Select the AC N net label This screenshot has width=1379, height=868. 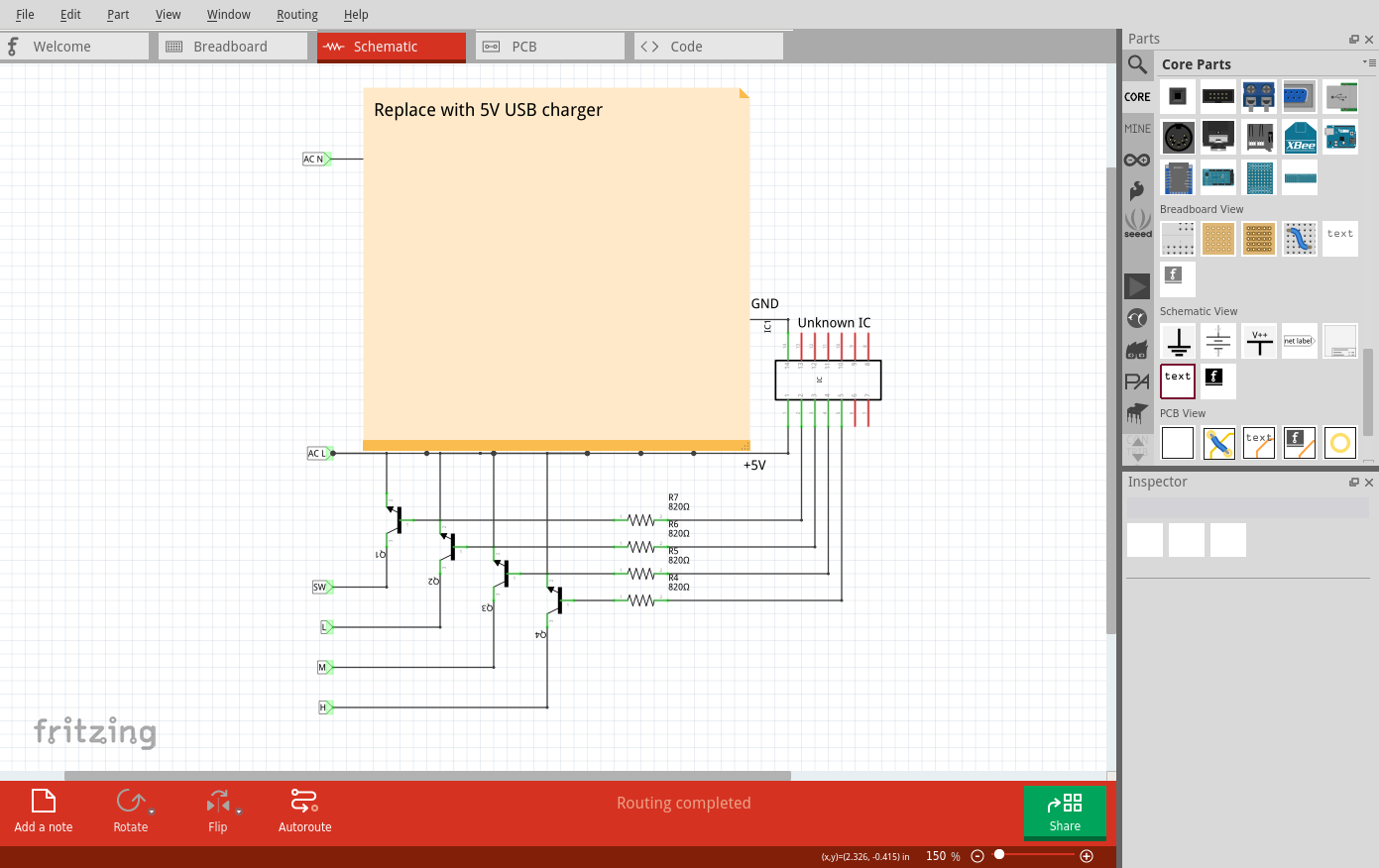tap(316, 159)
